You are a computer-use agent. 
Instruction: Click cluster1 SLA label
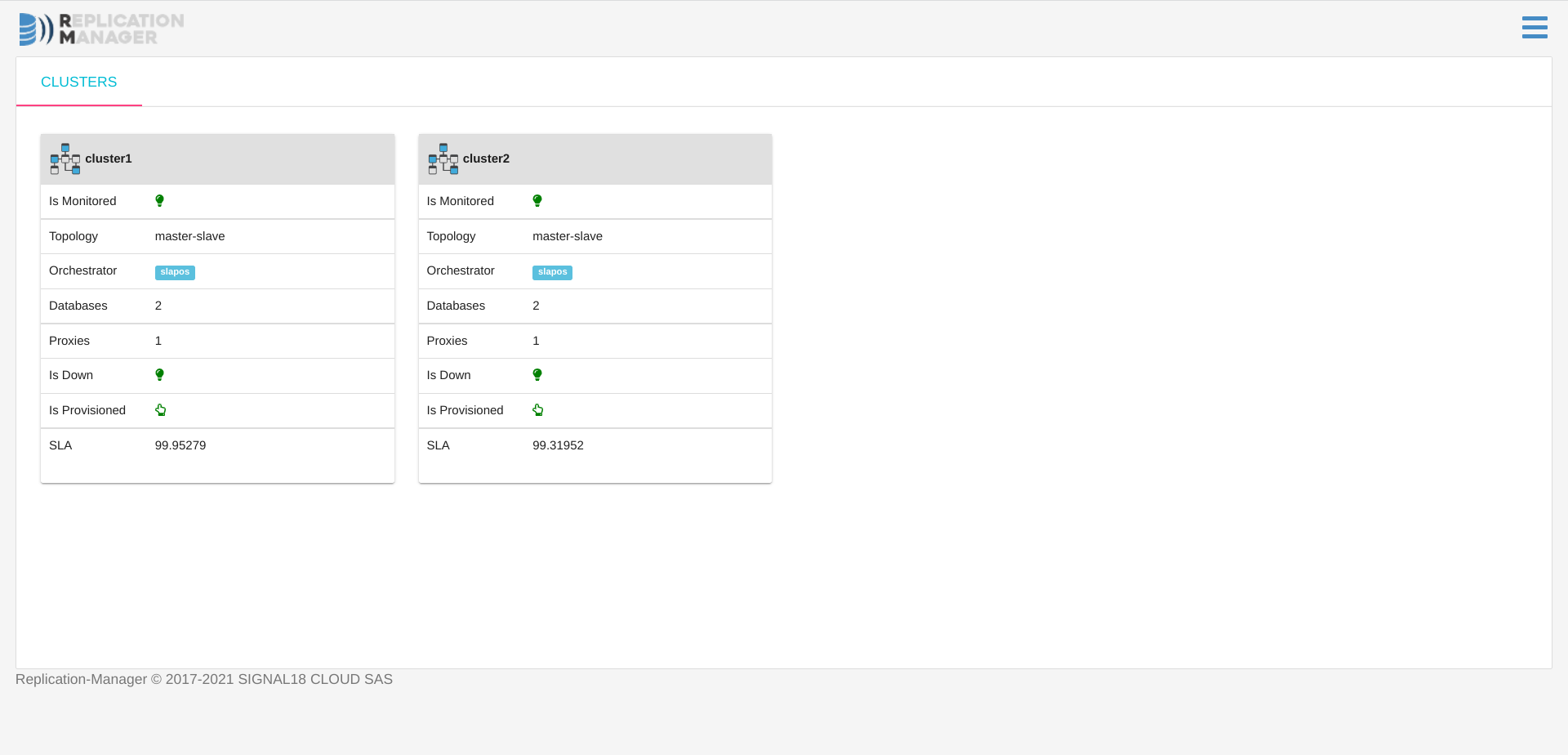click(x=60, y=445)
